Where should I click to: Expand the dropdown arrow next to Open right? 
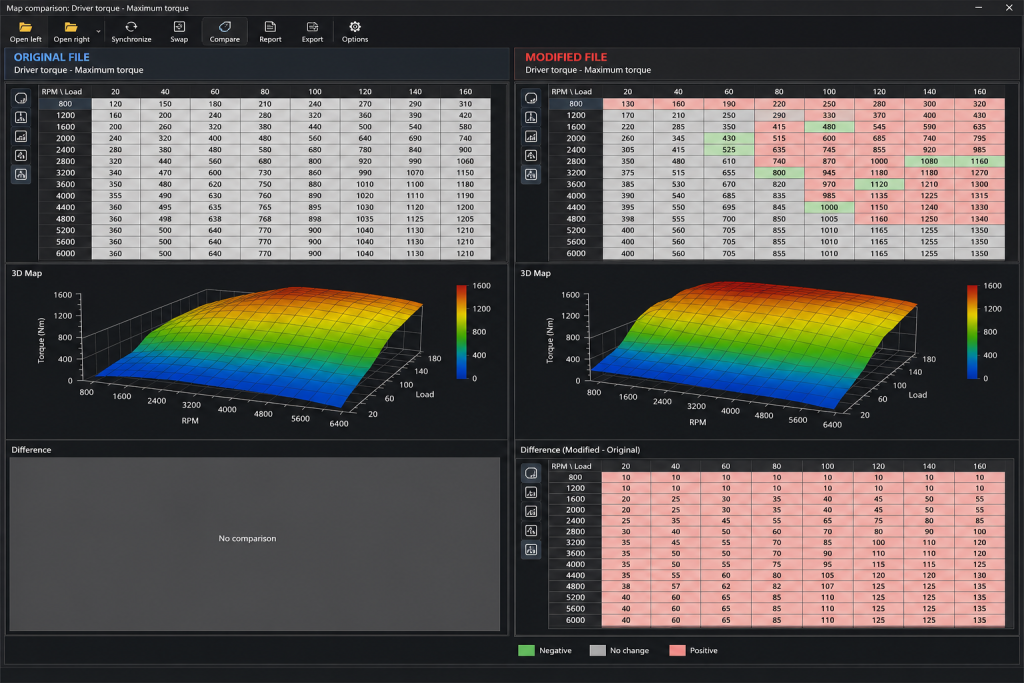pos(99,31)
